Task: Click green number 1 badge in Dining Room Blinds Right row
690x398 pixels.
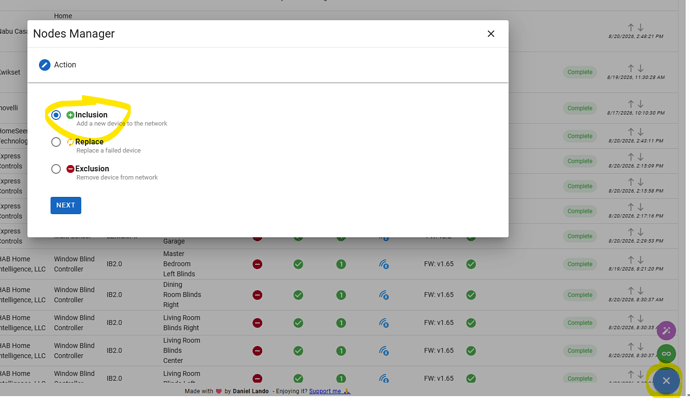Action: [341, 295]
